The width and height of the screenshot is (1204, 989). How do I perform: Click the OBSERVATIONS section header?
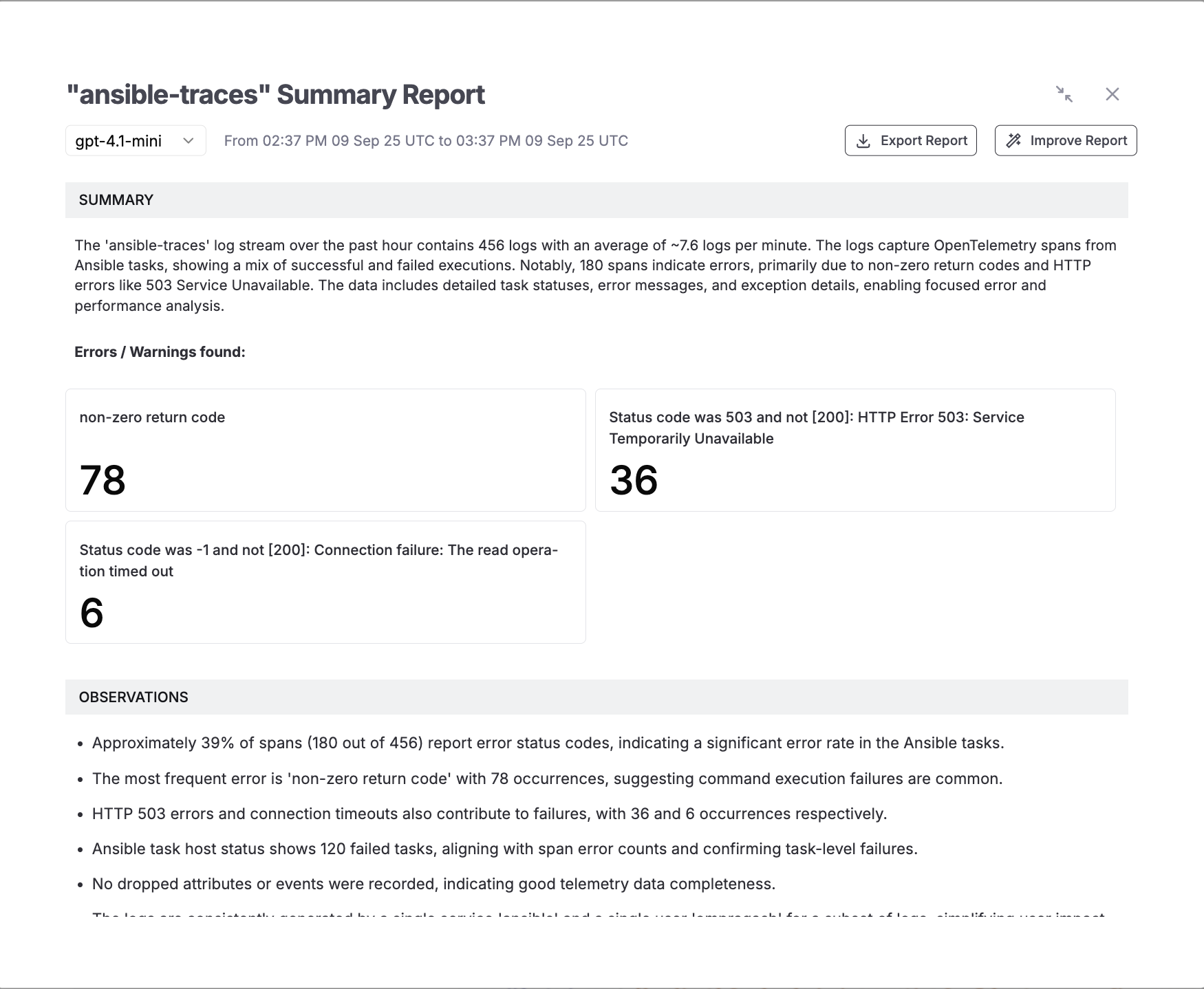pos(133,697)
